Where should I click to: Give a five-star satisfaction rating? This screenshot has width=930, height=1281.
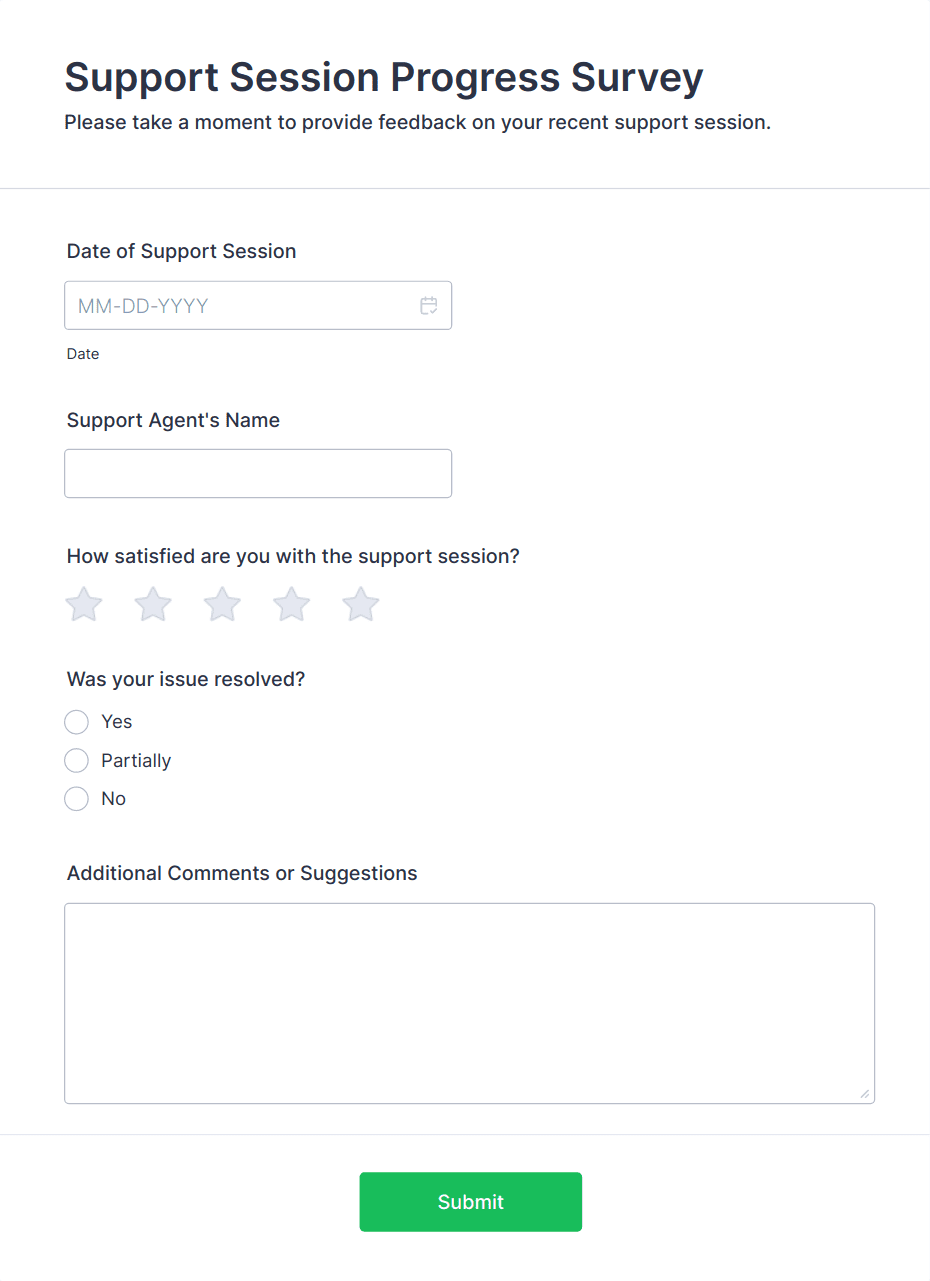(x=361, y=604)
